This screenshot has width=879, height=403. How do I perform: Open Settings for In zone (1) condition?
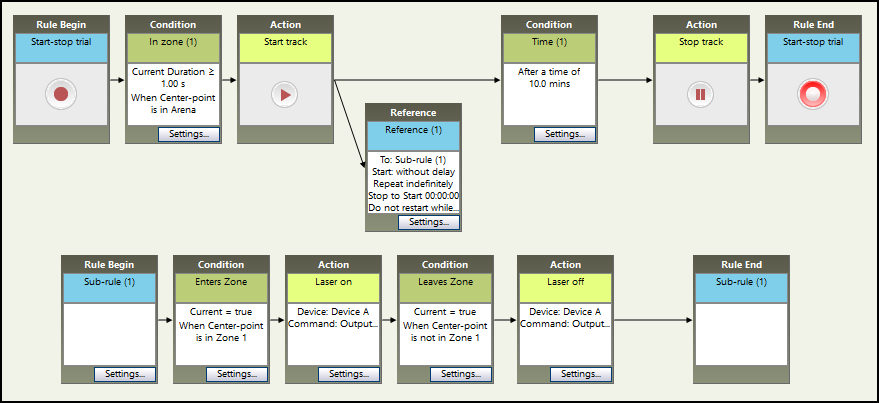pos(189,134)
